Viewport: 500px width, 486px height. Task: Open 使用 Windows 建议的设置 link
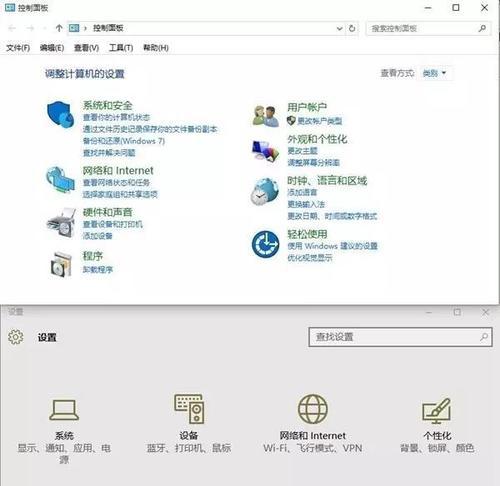332,246
